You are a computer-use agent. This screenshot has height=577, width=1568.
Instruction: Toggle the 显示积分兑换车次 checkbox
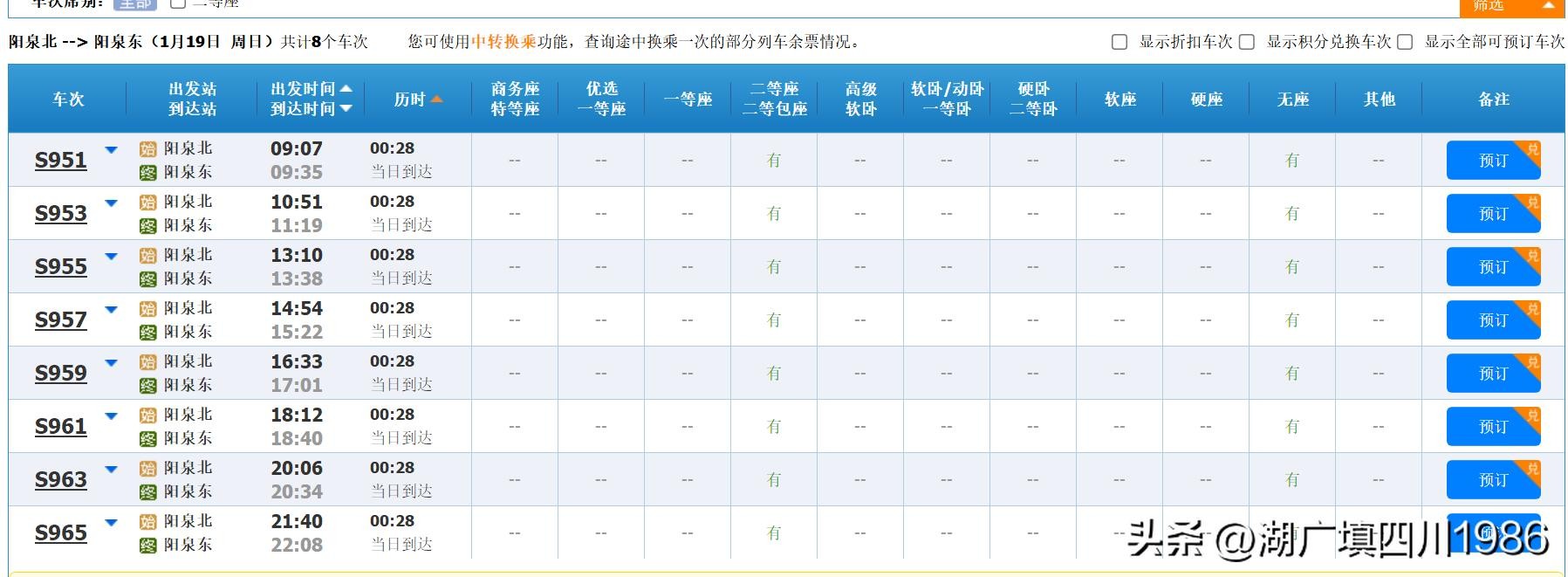pyautogui.click(x=1247, y=42)
